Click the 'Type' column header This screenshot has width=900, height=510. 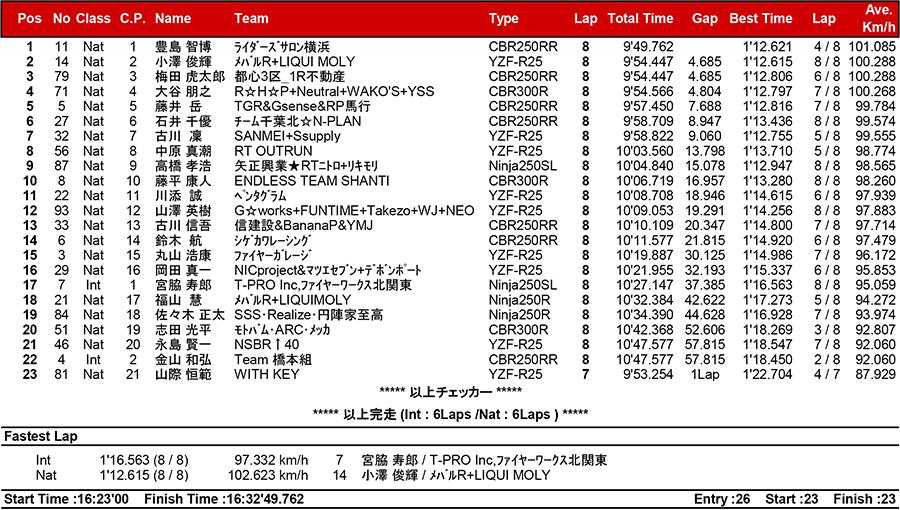tap(503, 18)
